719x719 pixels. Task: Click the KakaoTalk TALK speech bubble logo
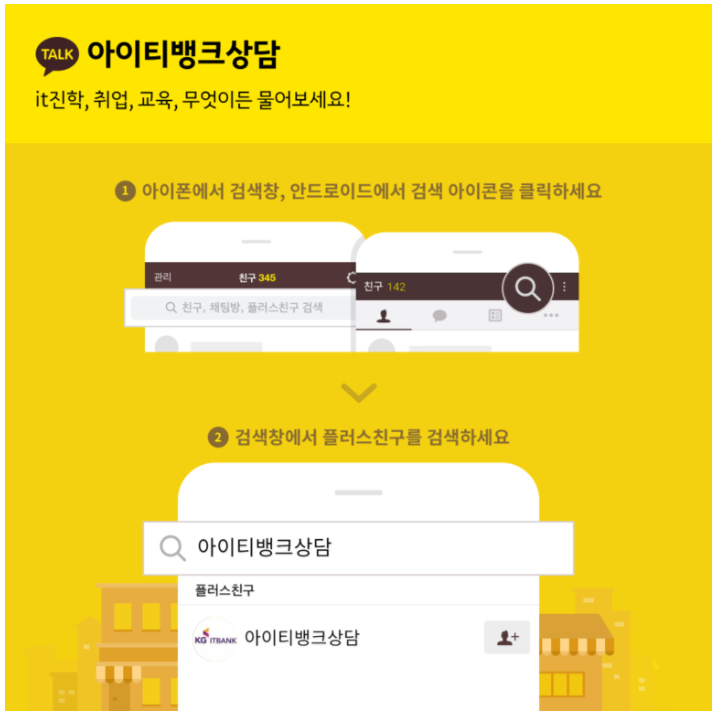(x=57, y=55)
